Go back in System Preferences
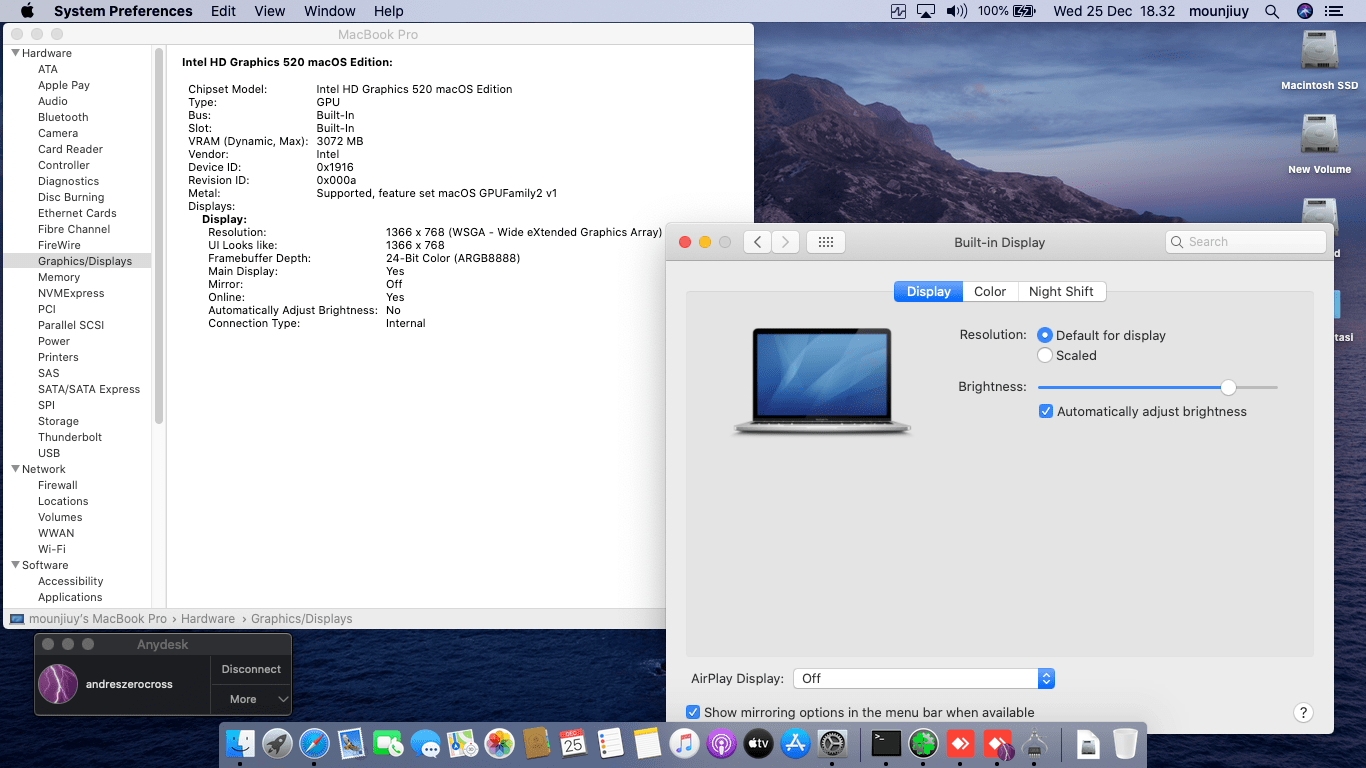 pyautogui.click(x=757, y=242)
